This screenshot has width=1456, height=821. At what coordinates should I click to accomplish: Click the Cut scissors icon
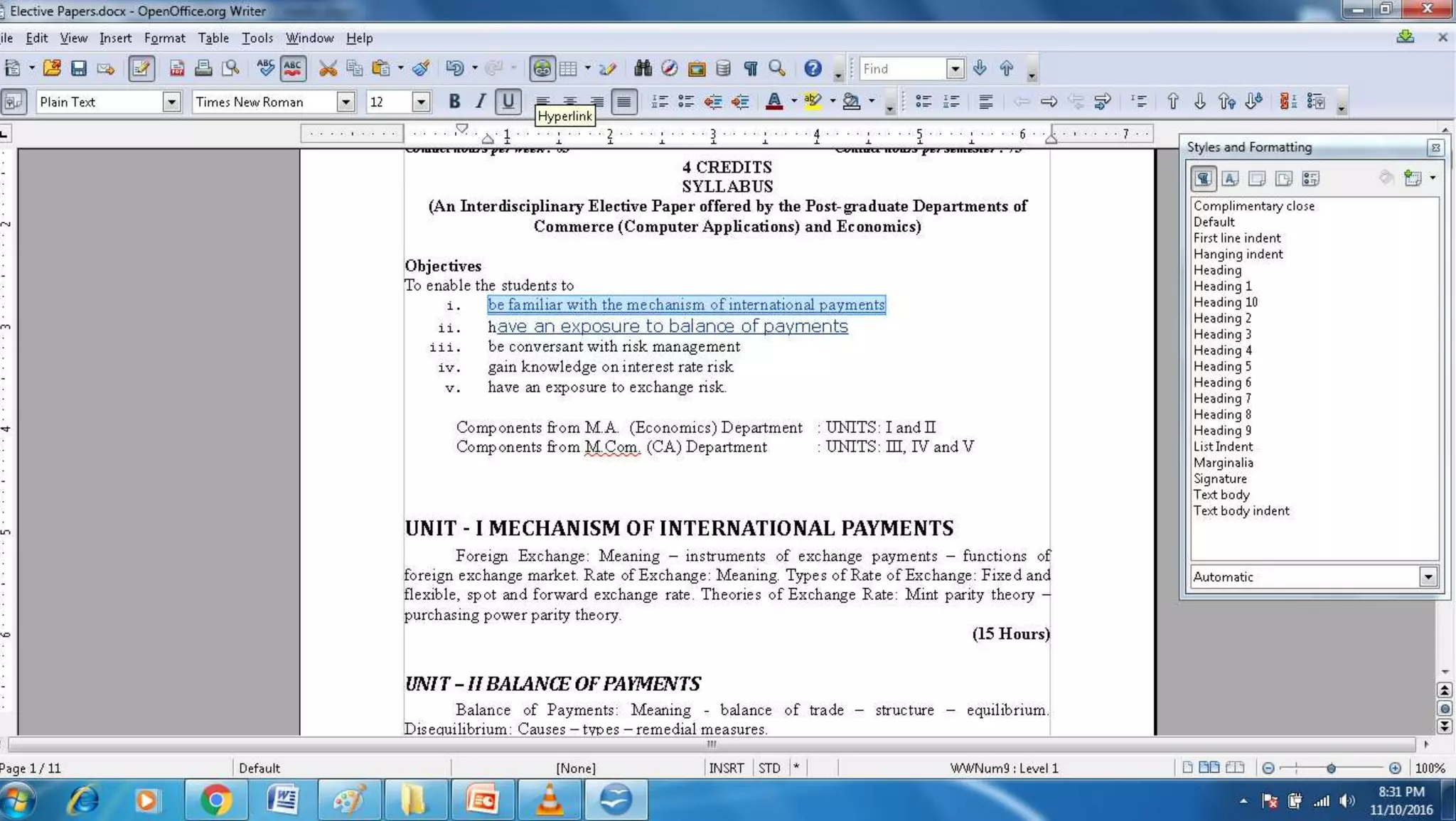[328, 68]
